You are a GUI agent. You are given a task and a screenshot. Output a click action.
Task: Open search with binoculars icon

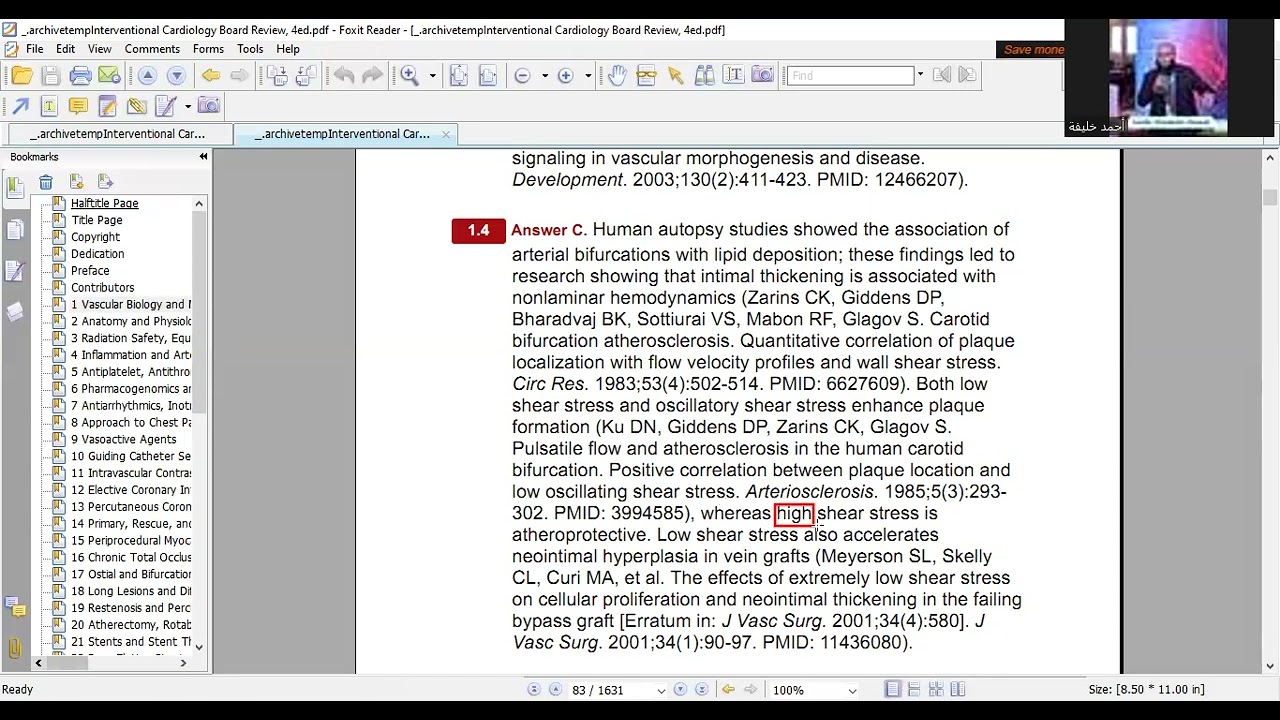[x=704, y=76]
